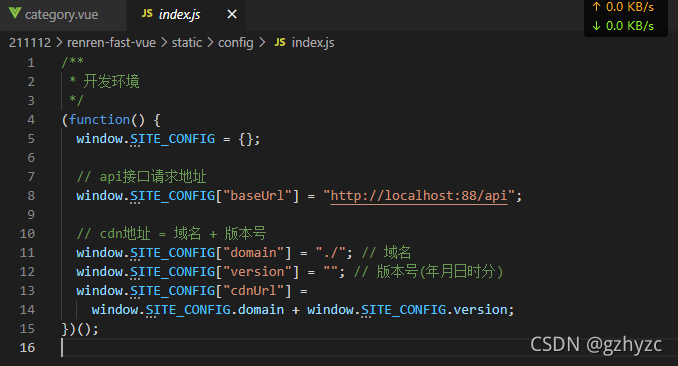The height and width of the screenshot is (366, 678).
Task: Click the "domain" string key
Action: 254,253
